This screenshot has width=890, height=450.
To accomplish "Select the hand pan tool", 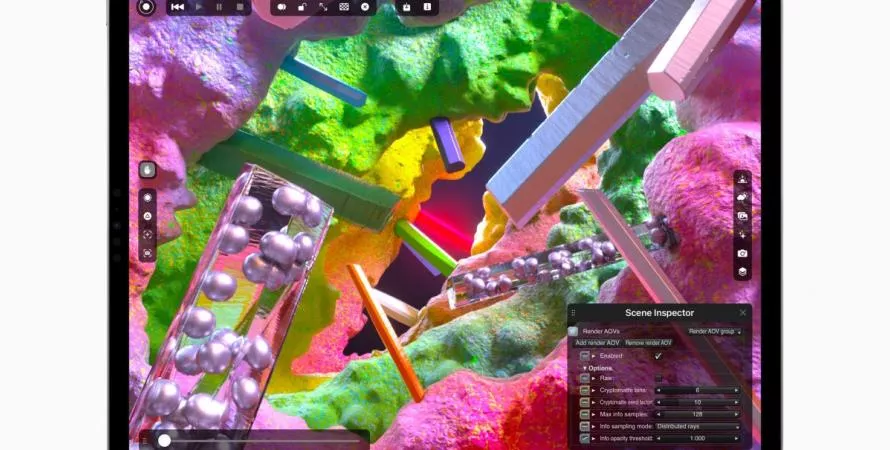I will pos(148,170).
